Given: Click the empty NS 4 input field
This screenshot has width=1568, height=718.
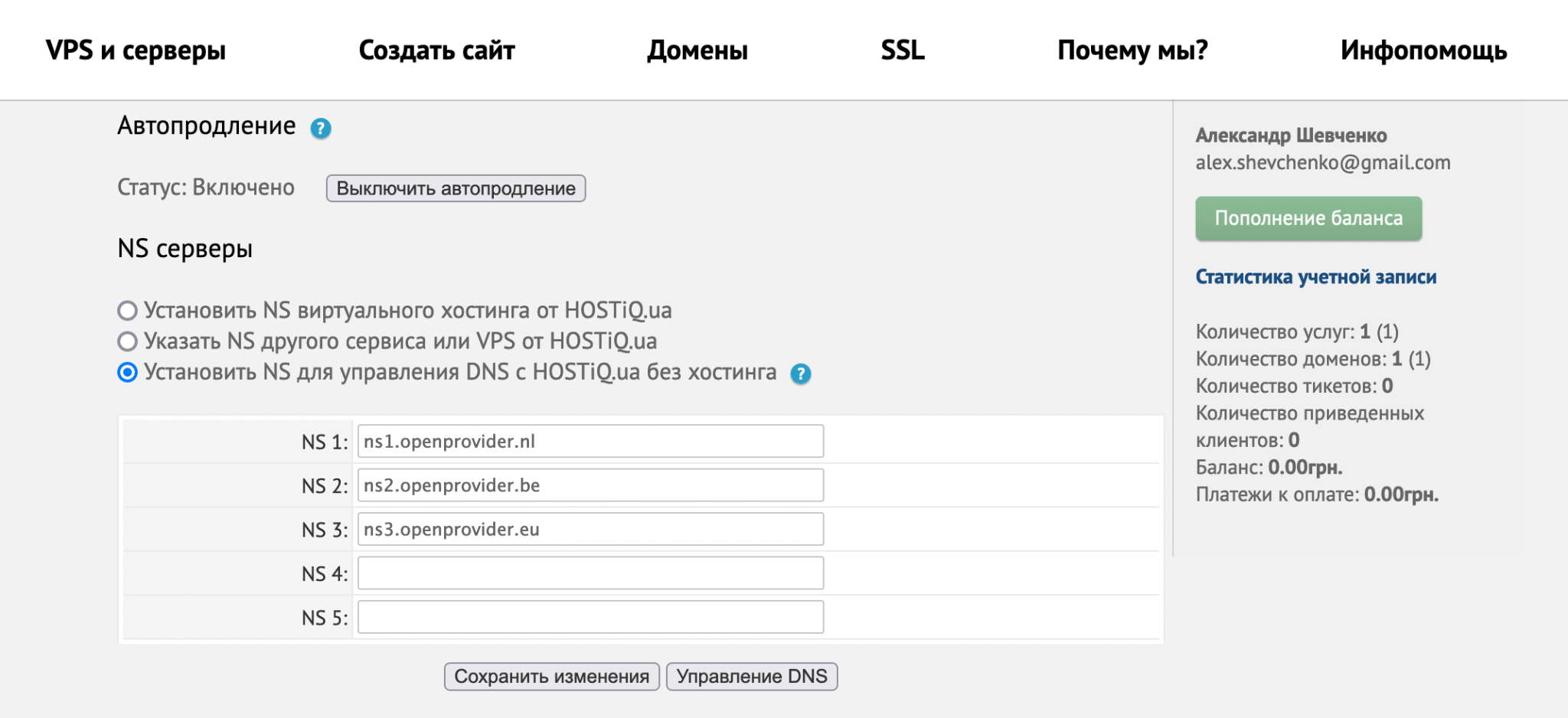Looking at the screenshot, I should [590, 573].
